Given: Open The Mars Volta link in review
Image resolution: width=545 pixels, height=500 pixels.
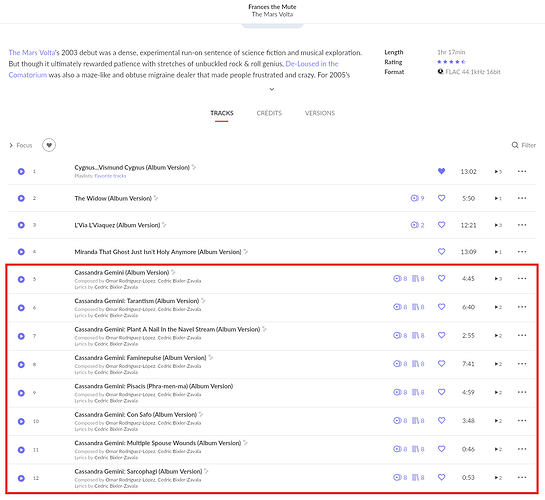Looking at the screenshot, I should [32, 52].
